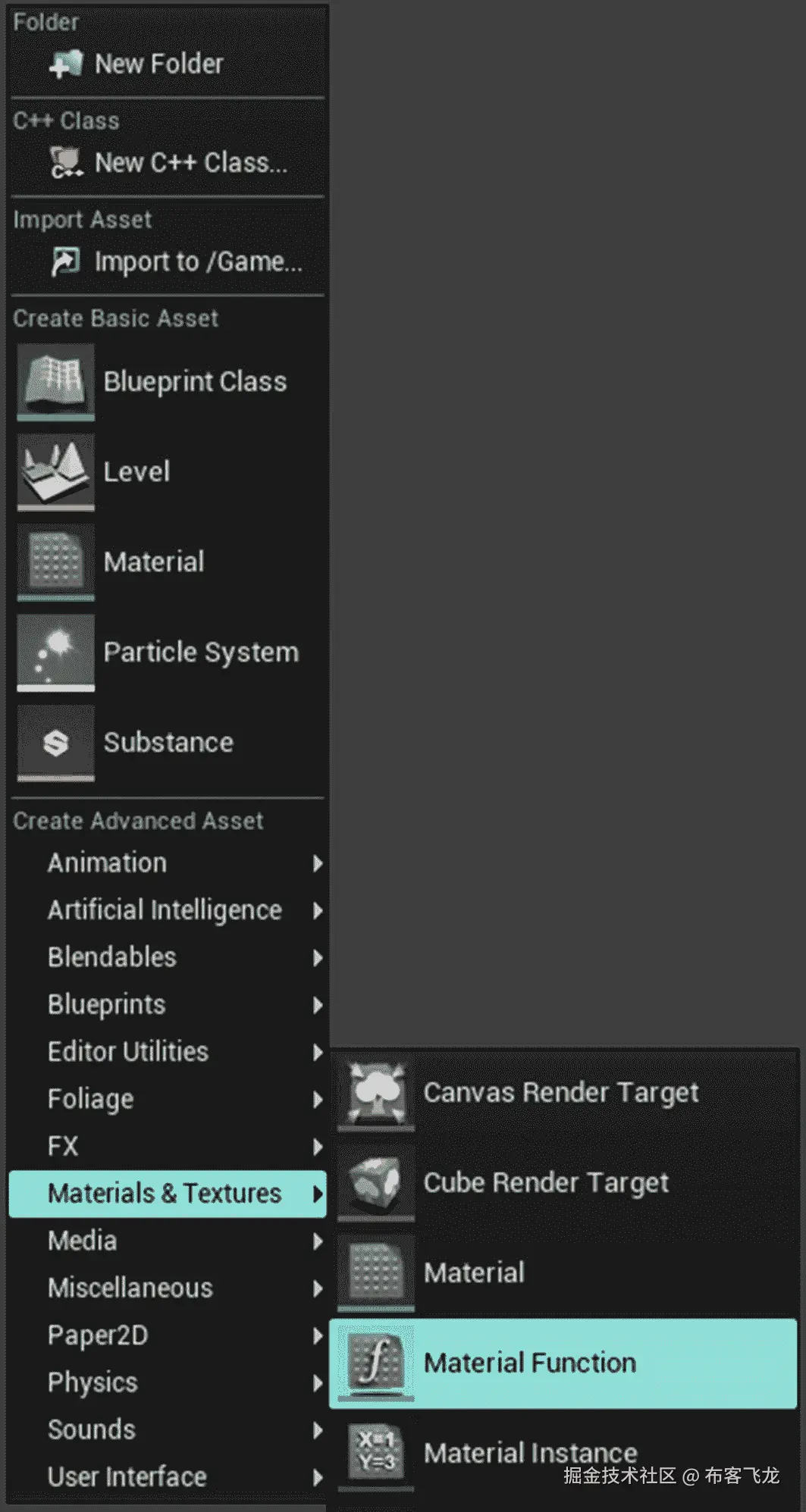Click the Substance asset icon
The height and width of the screenshot is (1512, 806).
(x=55, y=742)
